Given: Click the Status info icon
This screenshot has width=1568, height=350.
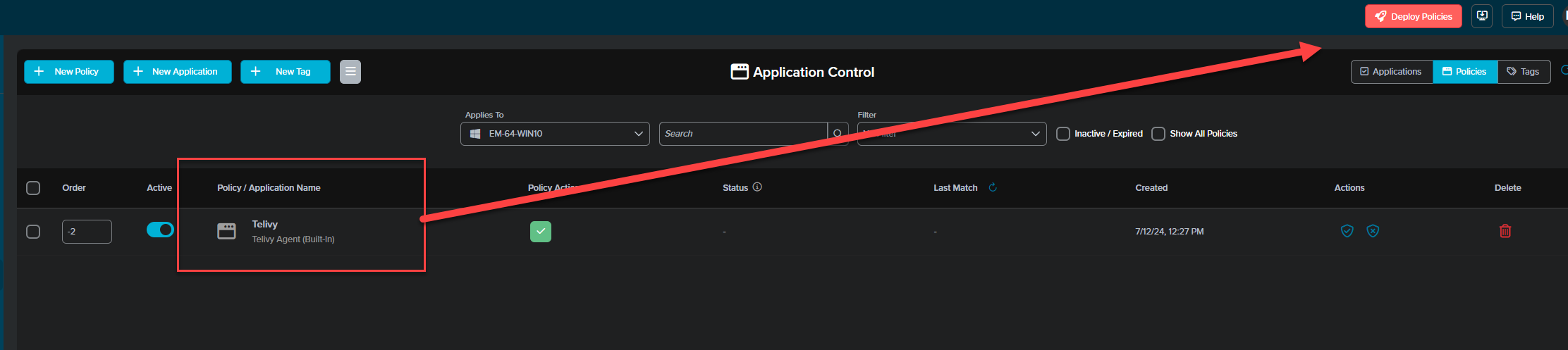Looking at the screenshot, I should coord(757,187).
